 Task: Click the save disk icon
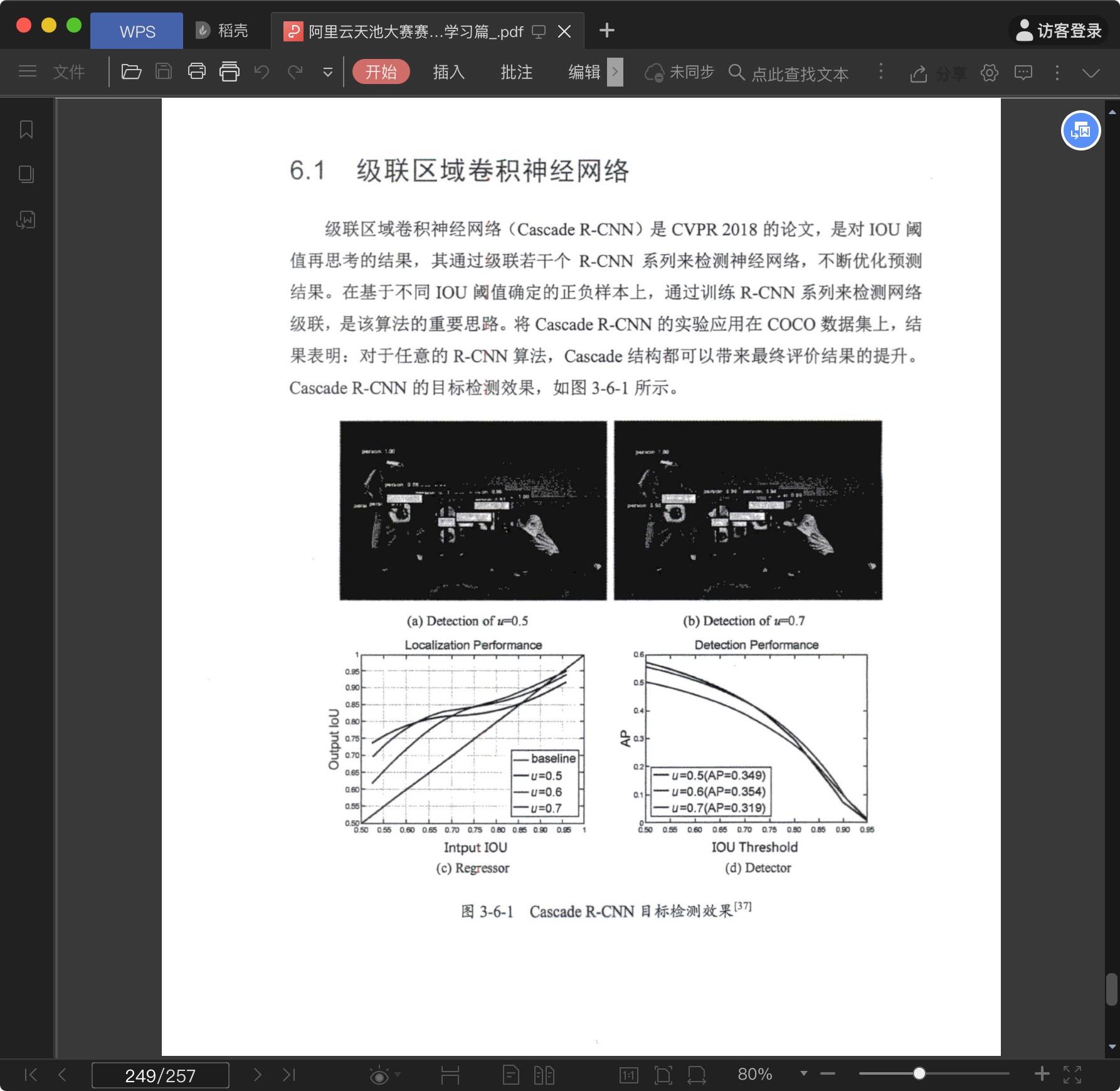click(164, 71)
